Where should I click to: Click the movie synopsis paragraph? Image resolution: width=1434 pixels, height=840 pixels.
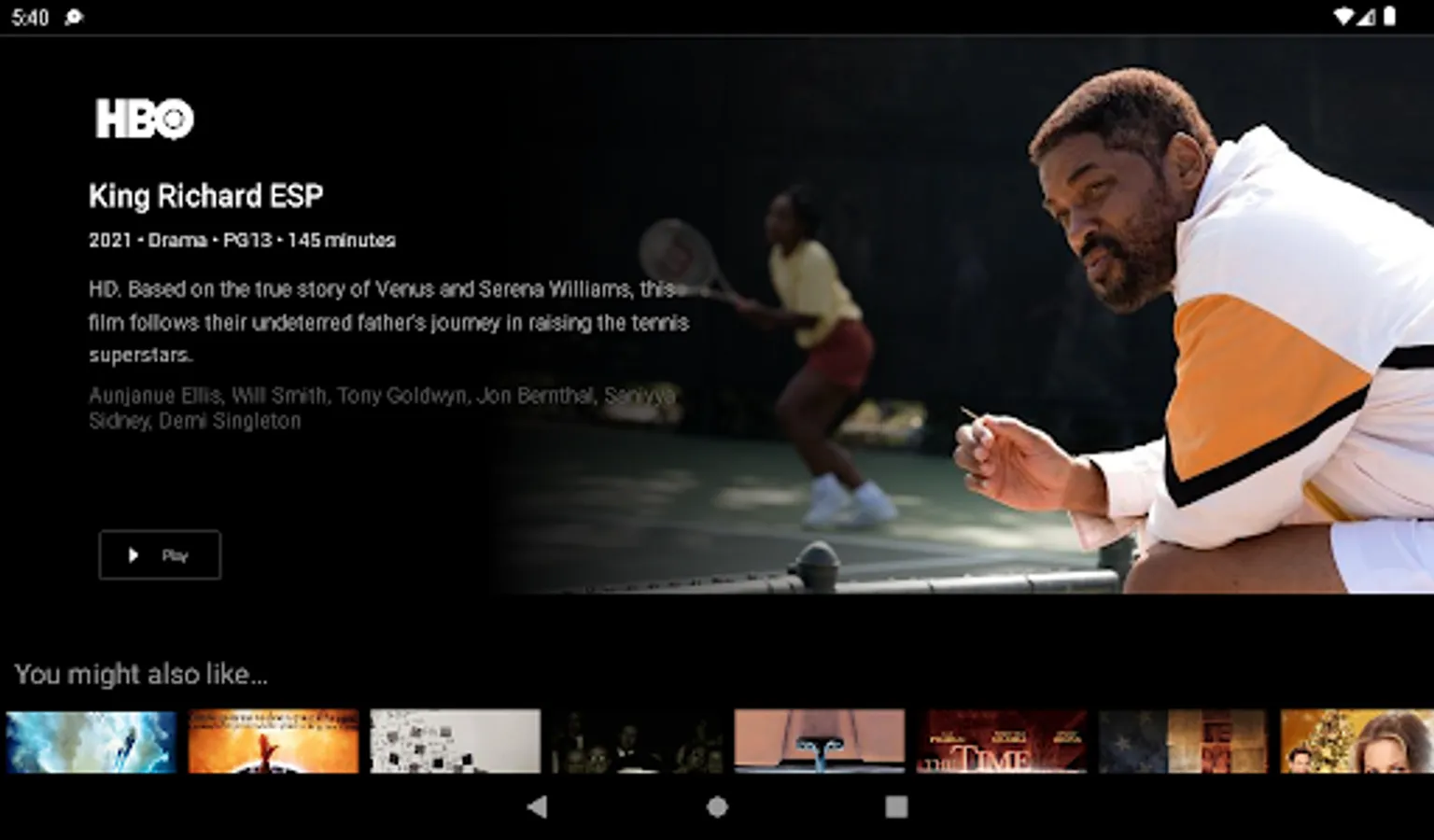pos(388,322)
